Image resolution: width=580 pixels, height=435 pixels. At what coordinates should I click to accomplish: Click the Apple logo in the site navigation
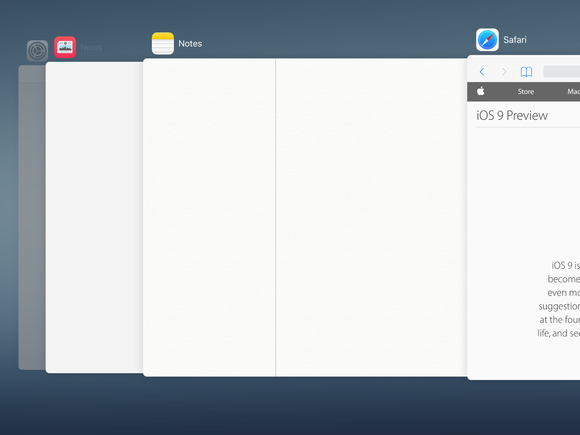(480, 91)
